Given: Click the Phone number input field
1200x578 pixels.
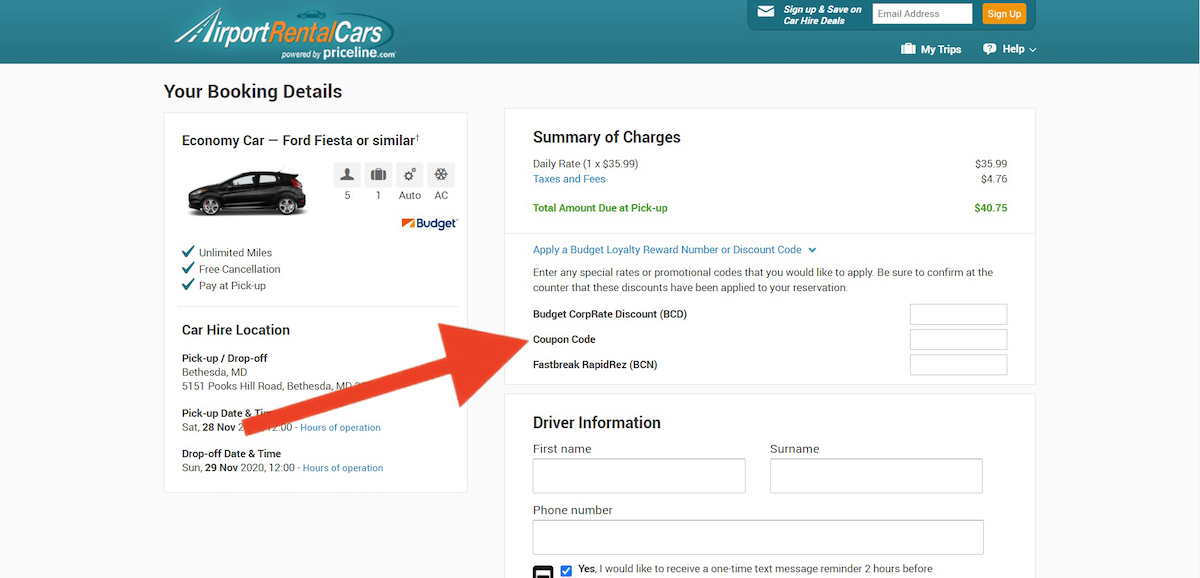Looking at the screenshot, I should [x=758, y=537].
